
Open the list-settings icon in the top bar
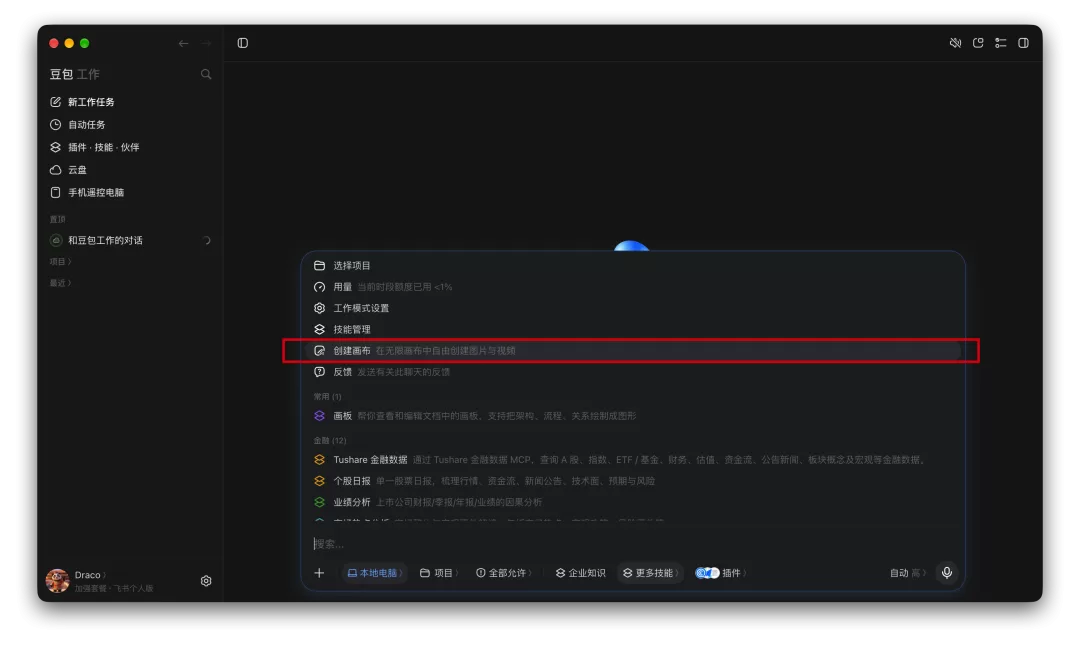pos(1001,43)
